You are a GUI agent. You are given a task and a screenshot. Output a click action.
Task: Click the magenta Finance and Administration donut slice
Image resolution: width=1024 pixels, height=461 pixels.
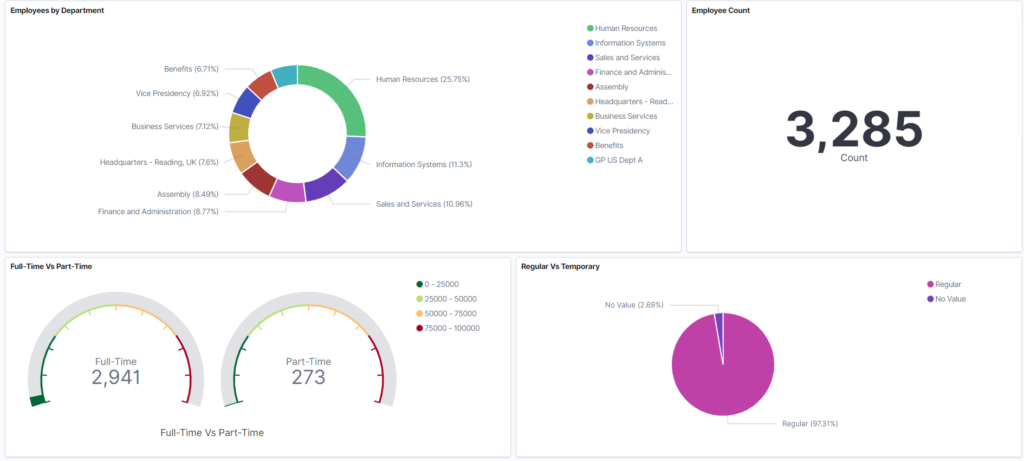288,191
